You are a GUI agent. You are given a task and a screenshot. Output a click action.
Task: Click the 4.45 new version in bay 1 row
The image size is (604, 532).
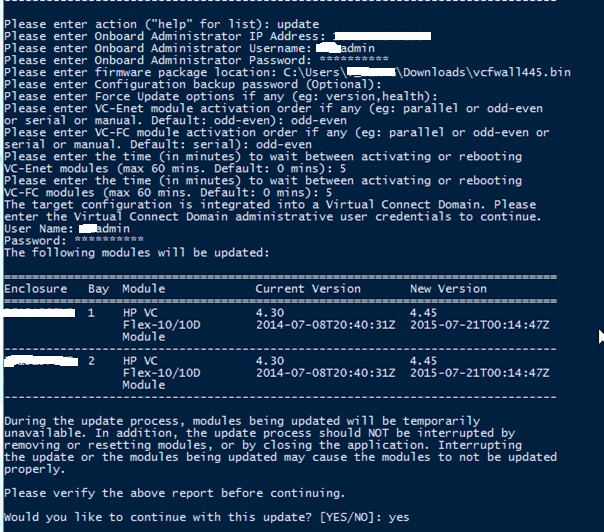coord(424,313)
